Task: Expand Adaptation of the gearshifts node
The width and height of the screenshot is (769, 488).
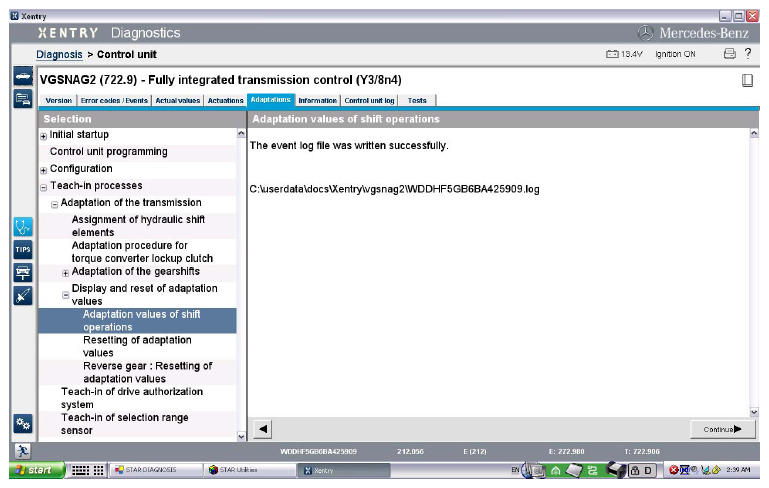Action: point(66,272)
